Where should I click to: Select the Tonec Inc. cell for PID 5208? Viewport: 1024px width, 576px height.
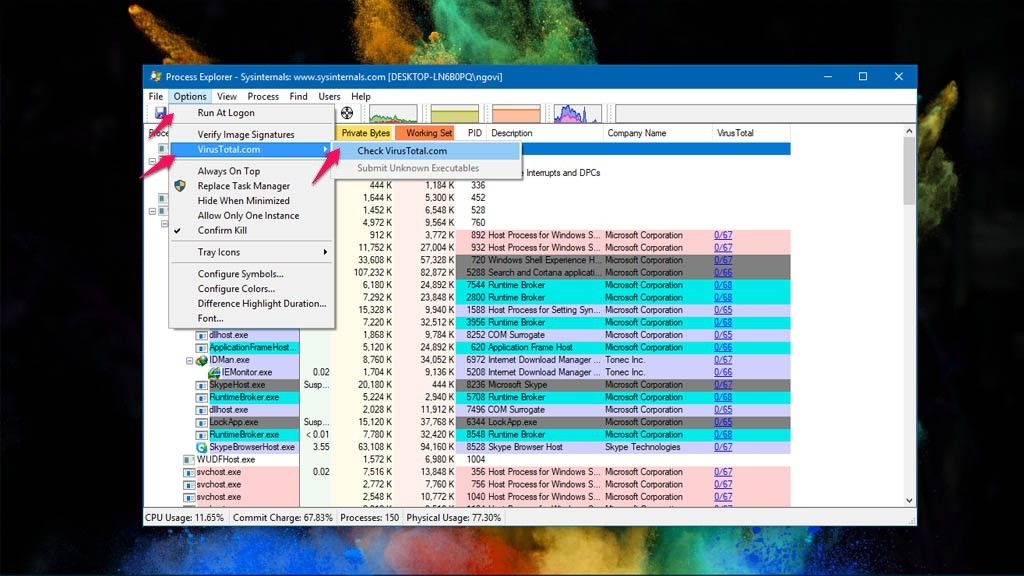624,372
